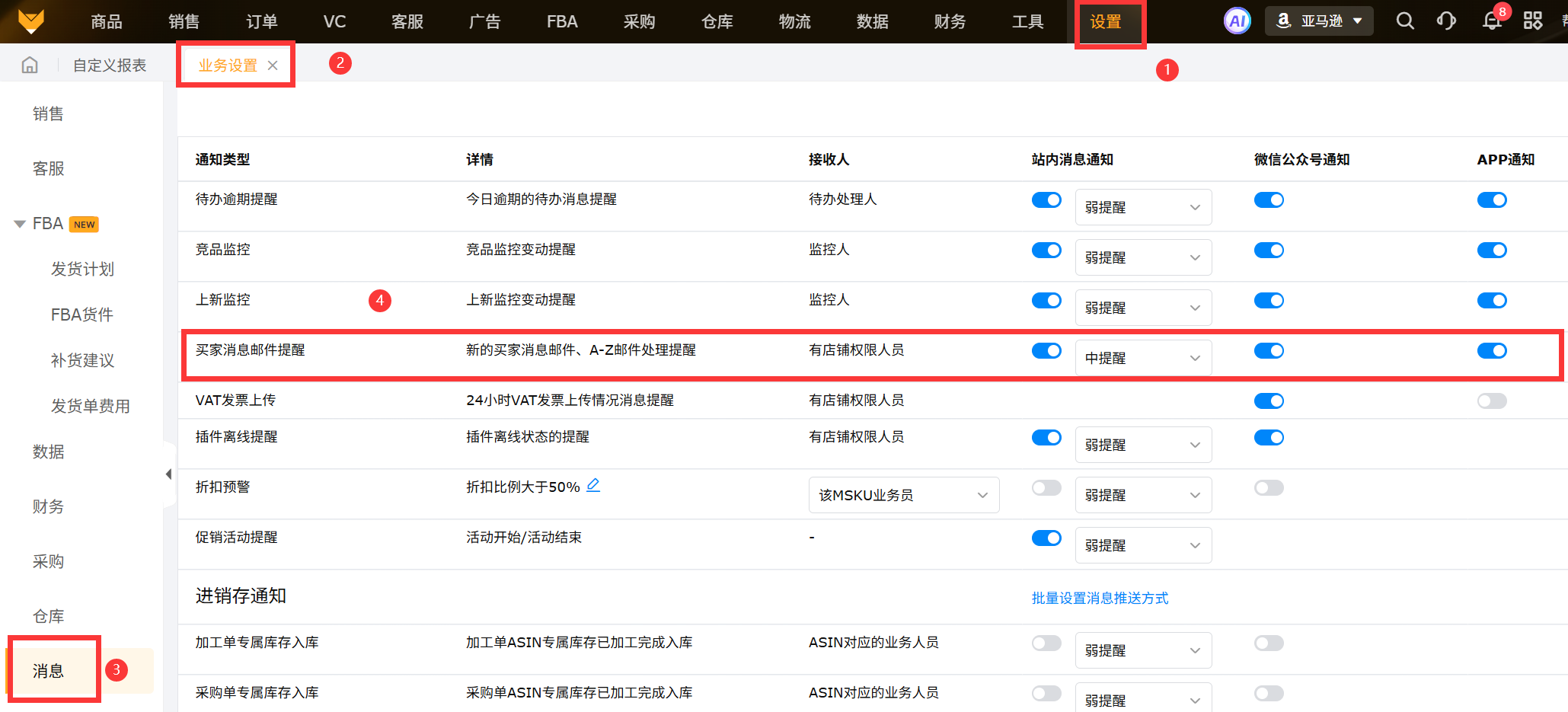Viewport: 1568px width, 712px height.
Task: Toggle 微信公众号通知 for VAT发票上传
Action: click(x=1269, y=401)
